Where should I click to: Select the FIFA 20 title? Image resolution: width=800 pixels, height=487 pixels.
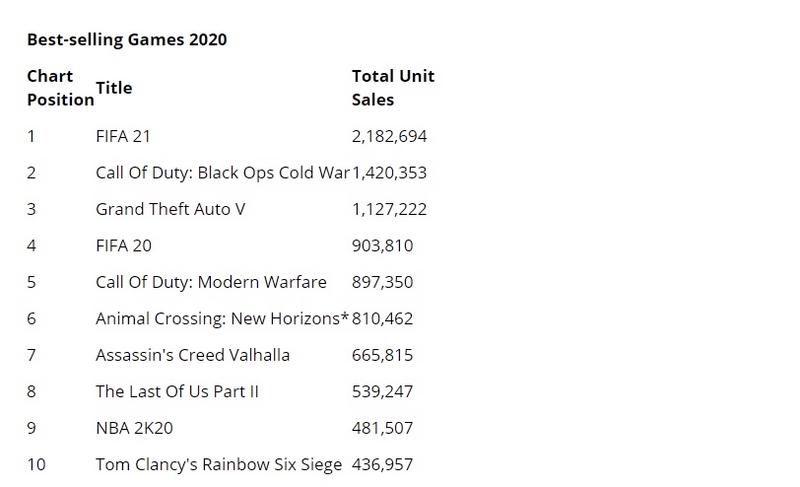(x=123, y=246)
